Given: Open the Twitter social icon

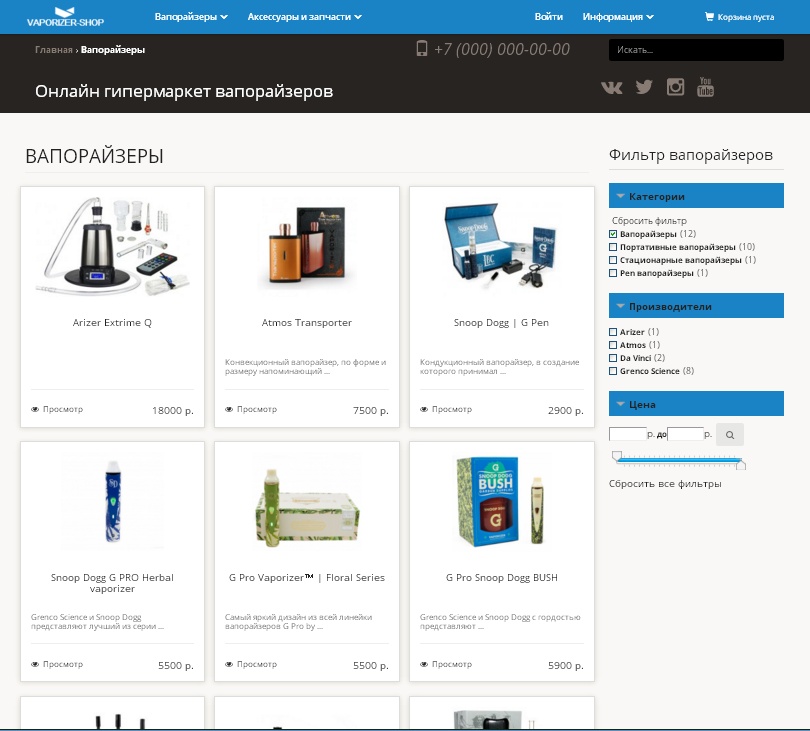Looking at the screenshot, I should [x=644, y=87].
